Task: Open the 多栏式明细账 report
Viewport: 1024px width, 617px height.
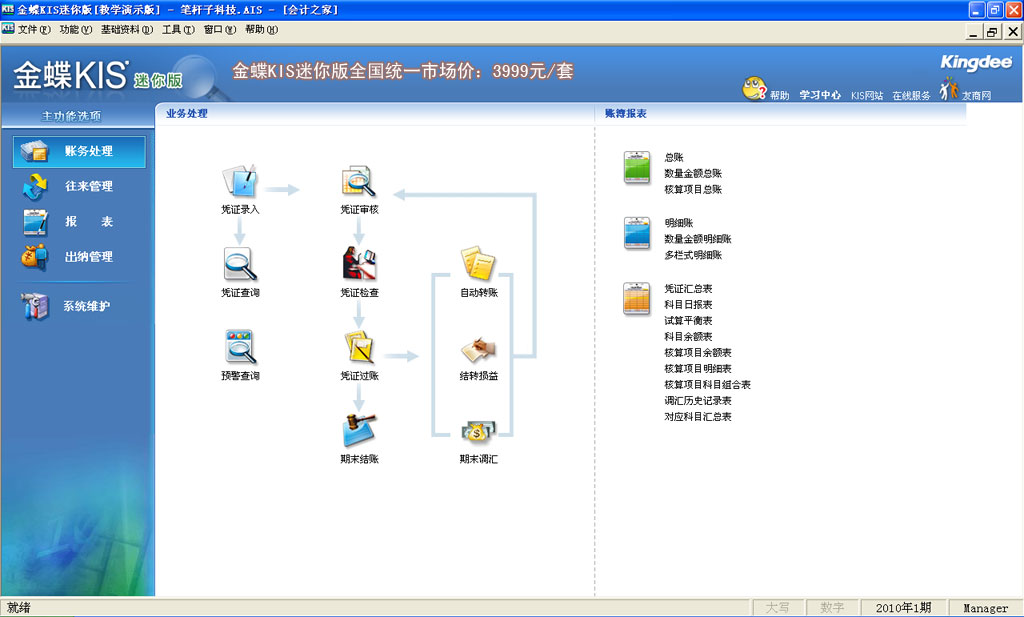Action: (693, 255)
